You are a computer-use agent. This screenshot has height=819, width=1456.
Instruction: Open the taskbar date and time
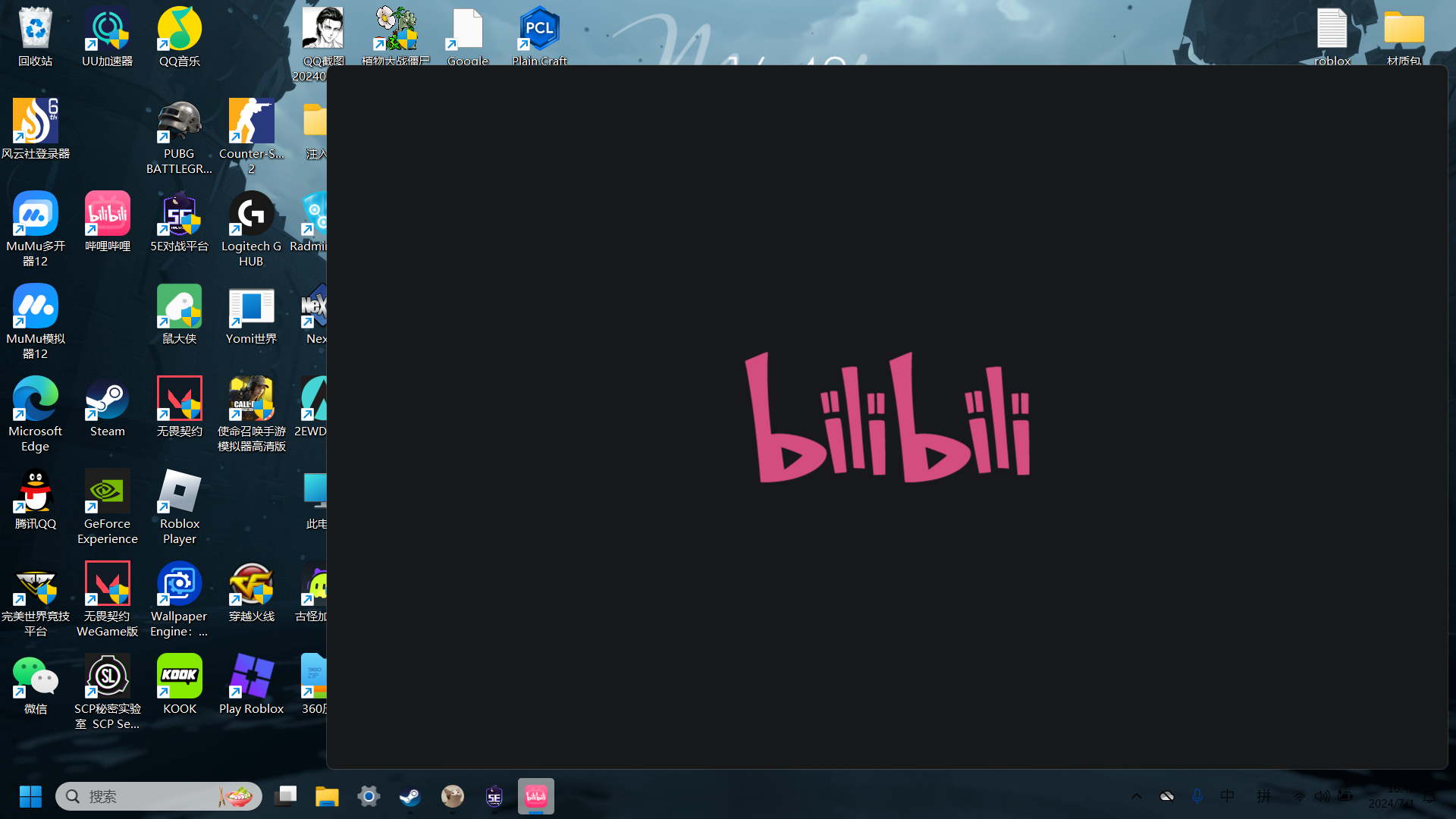tap(1391, 796)
